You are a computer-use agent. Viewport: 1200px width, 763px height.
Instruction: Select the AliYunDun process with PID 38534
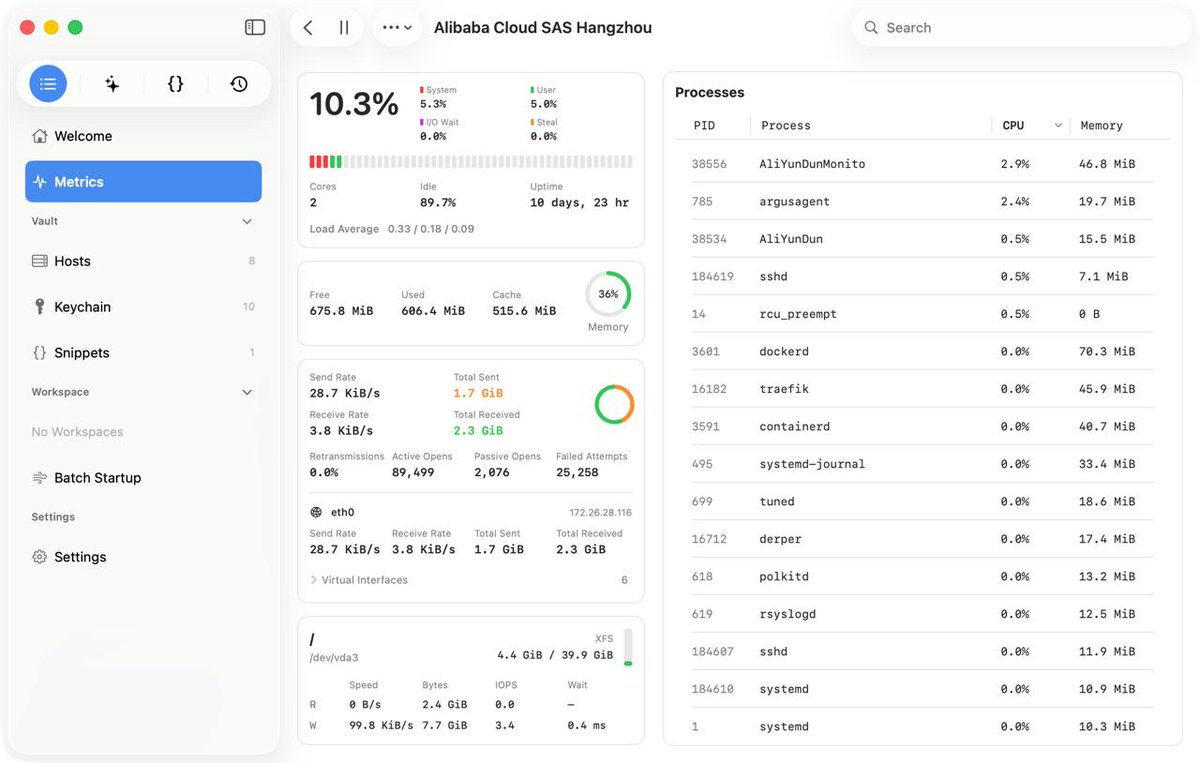(x=921, y=239)
